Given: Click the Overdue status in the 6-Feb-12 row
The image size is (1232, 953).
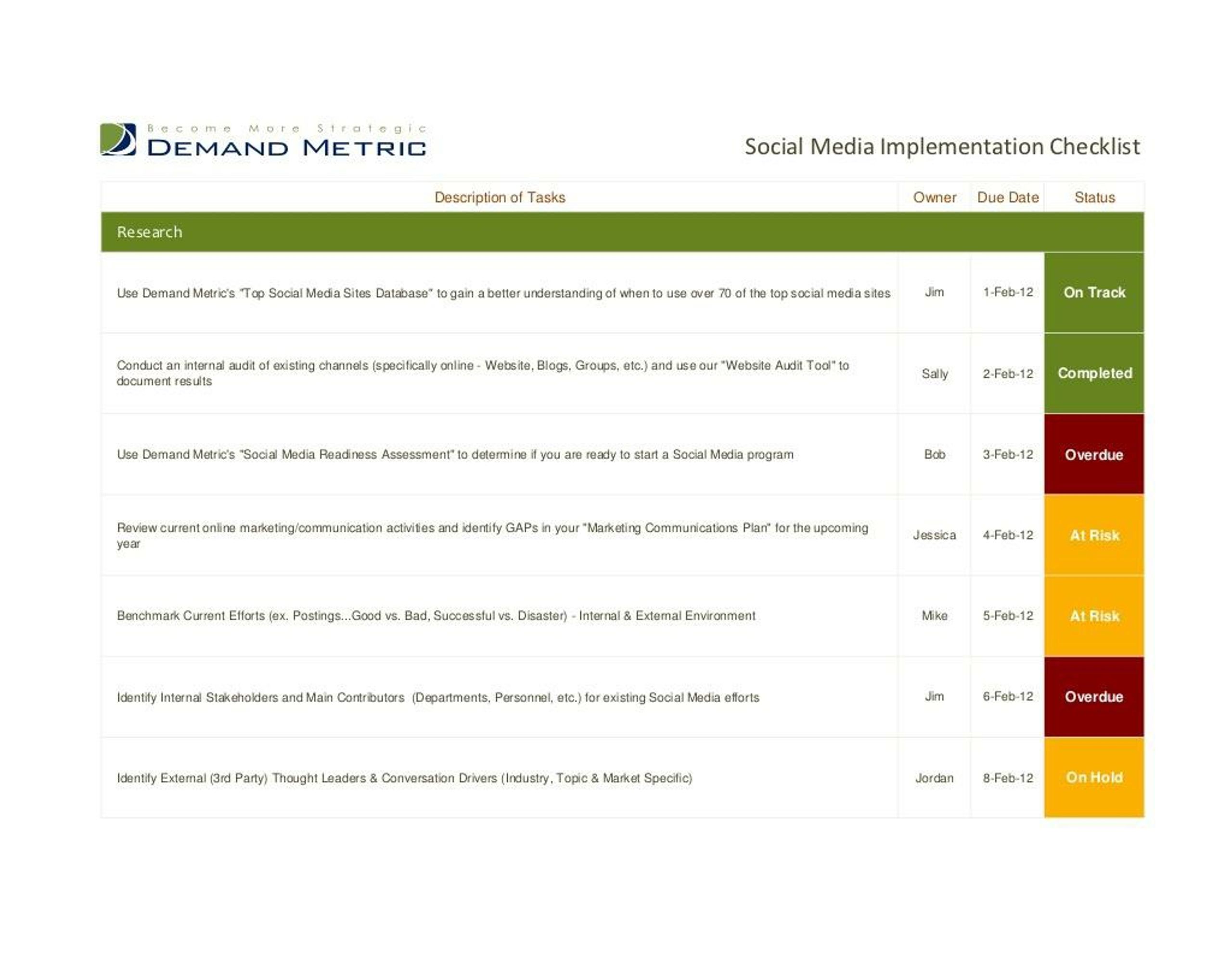Looking at the screenshot, I should point(1094,697).
